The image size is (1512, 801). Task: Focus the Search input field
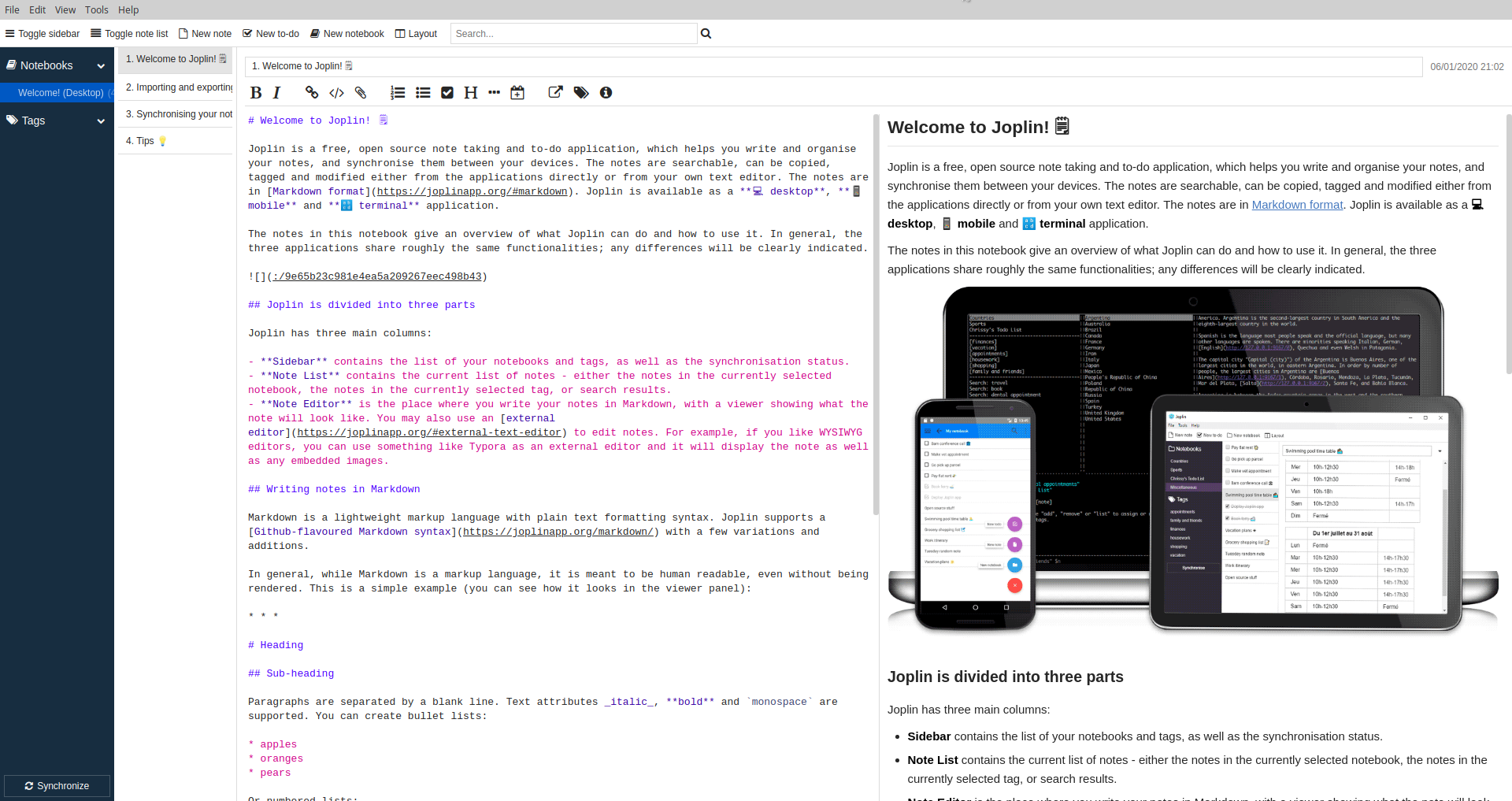pos(573,34)
